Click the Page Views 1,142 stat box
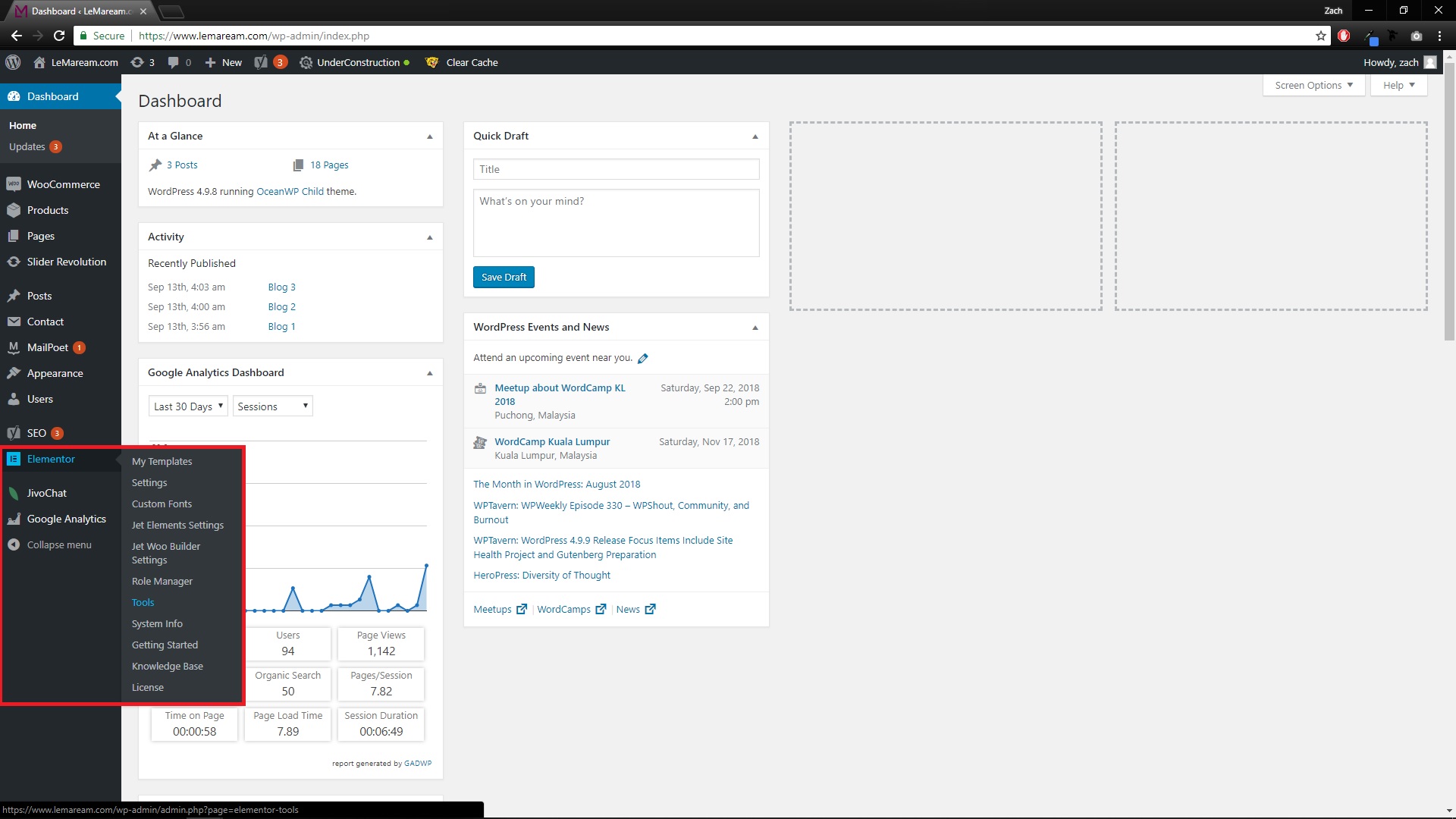 point(381,644)
